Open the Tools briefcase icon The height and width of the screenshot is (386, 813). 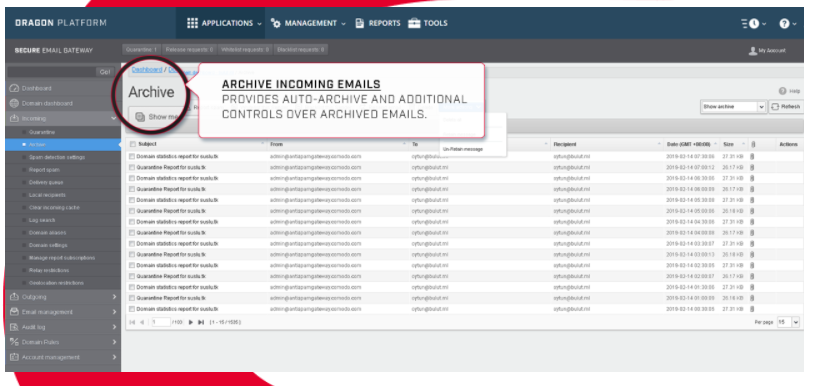[x=414, y=23]
